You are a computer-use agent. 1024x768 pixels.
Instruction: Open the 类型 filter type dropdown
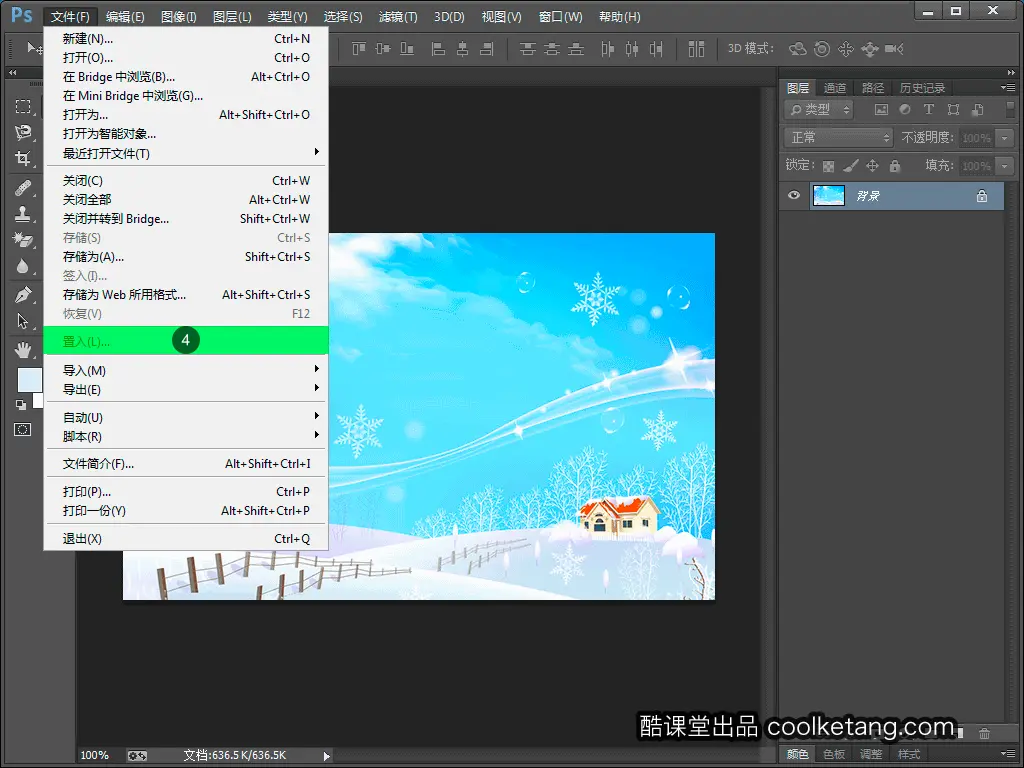pyautogui.click(x=820, y=110)
